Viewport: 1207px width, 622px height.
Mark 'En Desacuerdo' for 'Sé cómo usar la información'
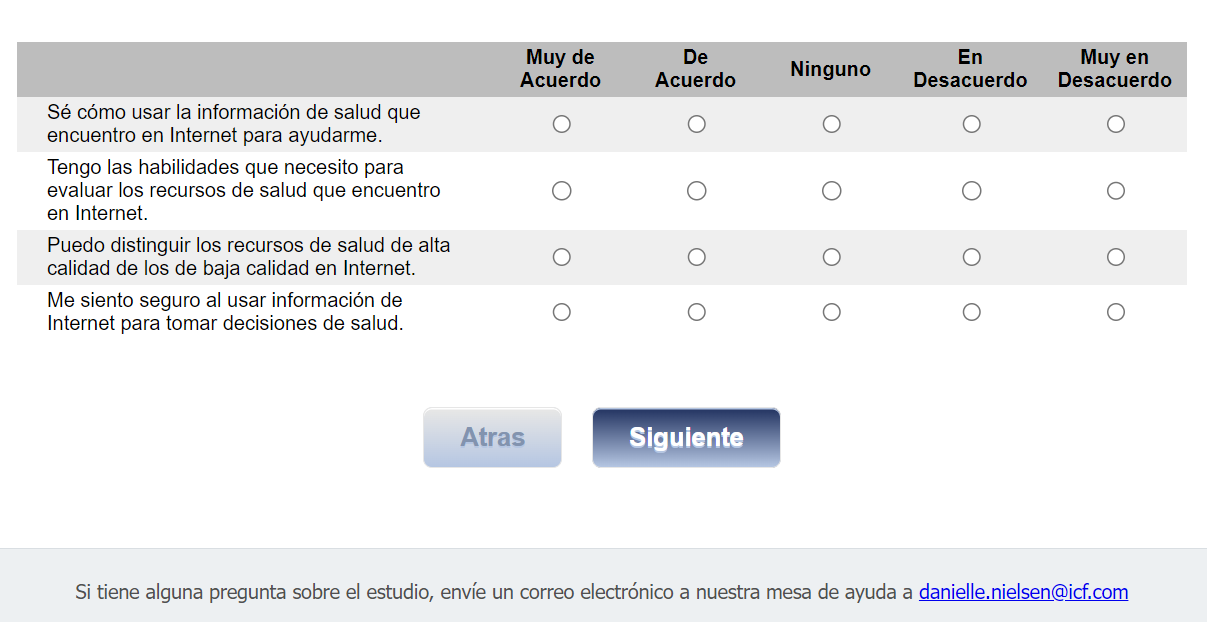pyautogui.click(x=972, y=124)
